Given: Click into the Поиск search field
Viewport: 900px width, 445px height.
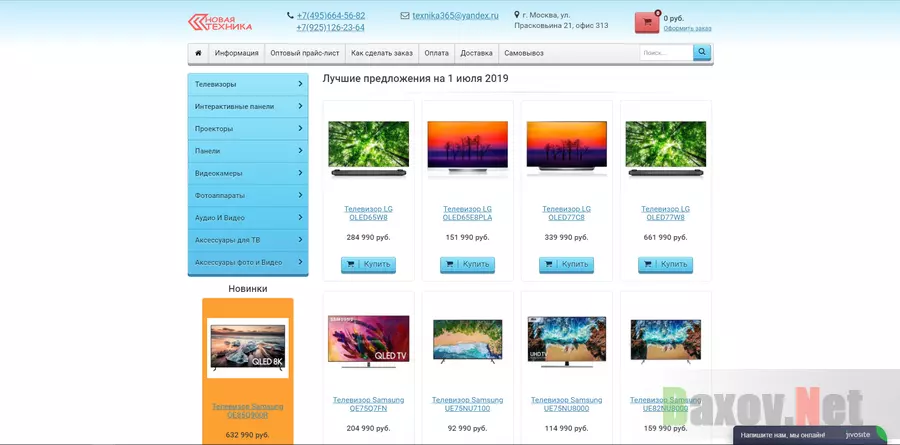Looking at the screenshot, I should [666, 53].
